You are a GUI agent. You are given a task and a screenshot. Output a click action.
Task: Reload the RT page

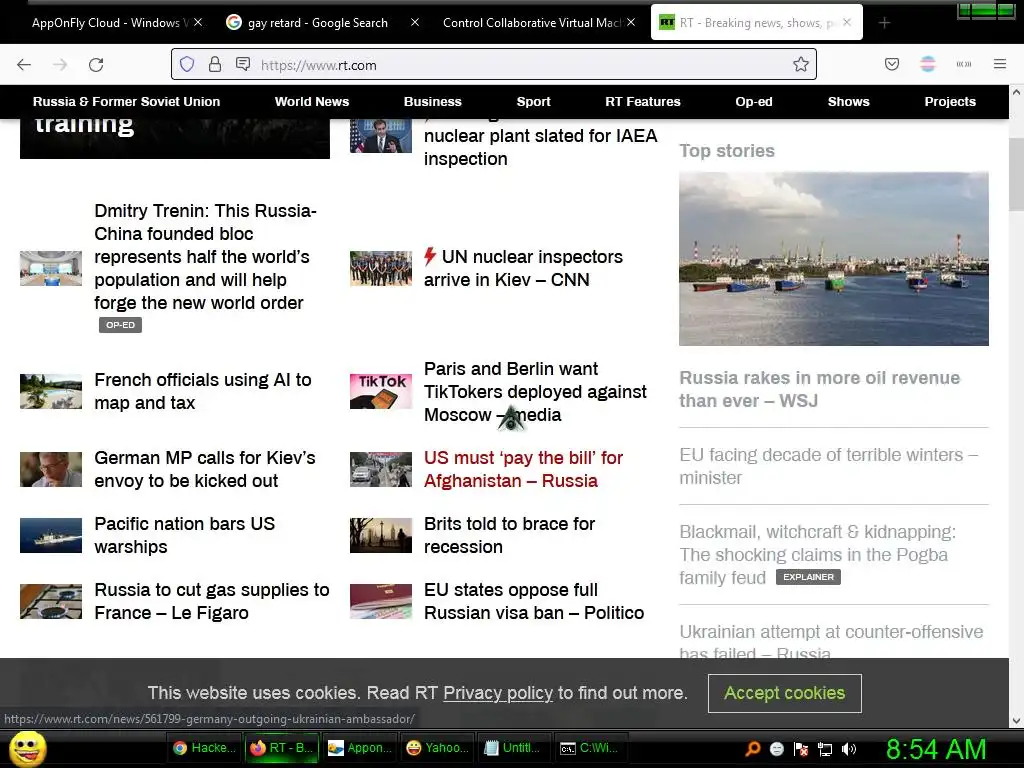click(96, 65)
